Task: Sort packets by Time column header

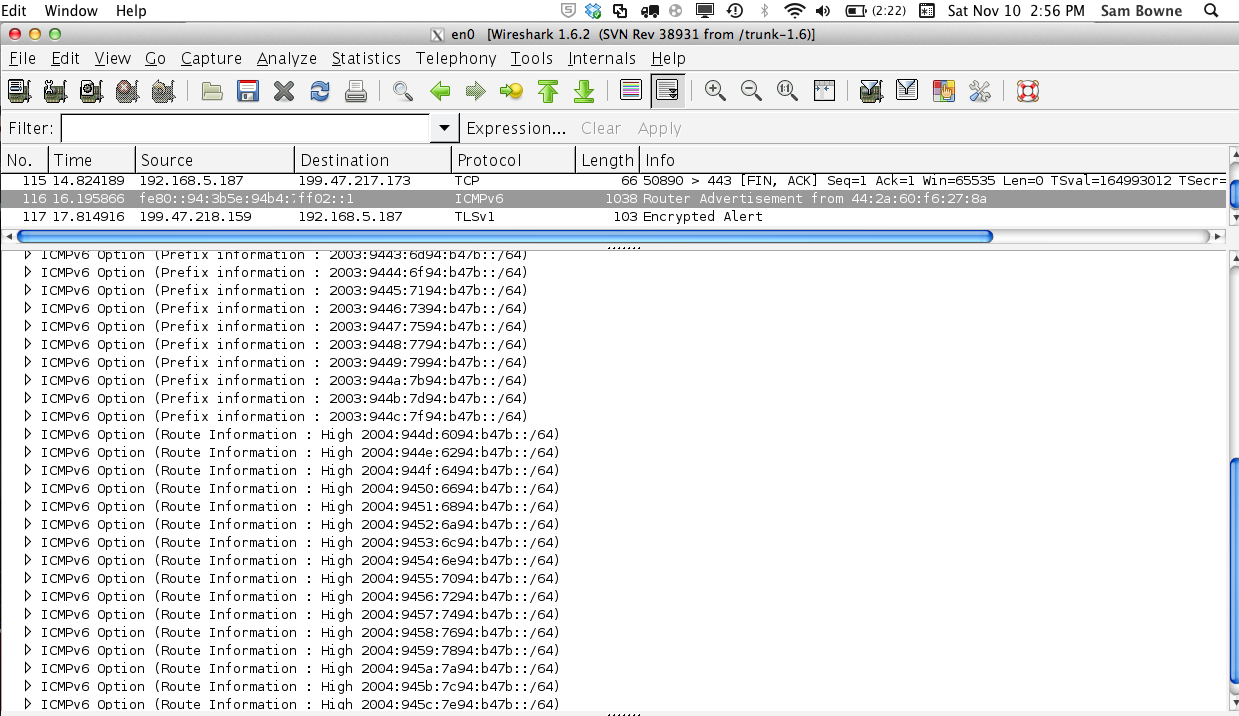Action: (x=92, y=160)
